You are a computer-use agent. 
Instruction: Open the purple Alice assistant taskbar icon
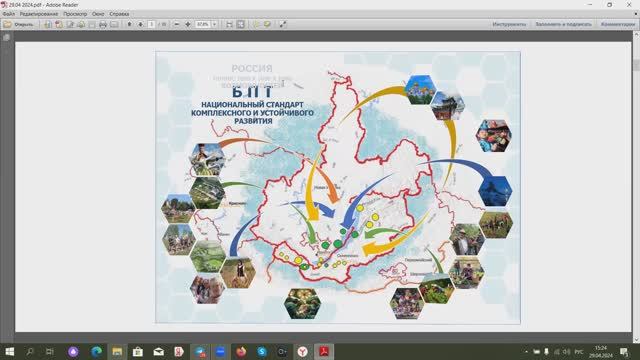73,351
